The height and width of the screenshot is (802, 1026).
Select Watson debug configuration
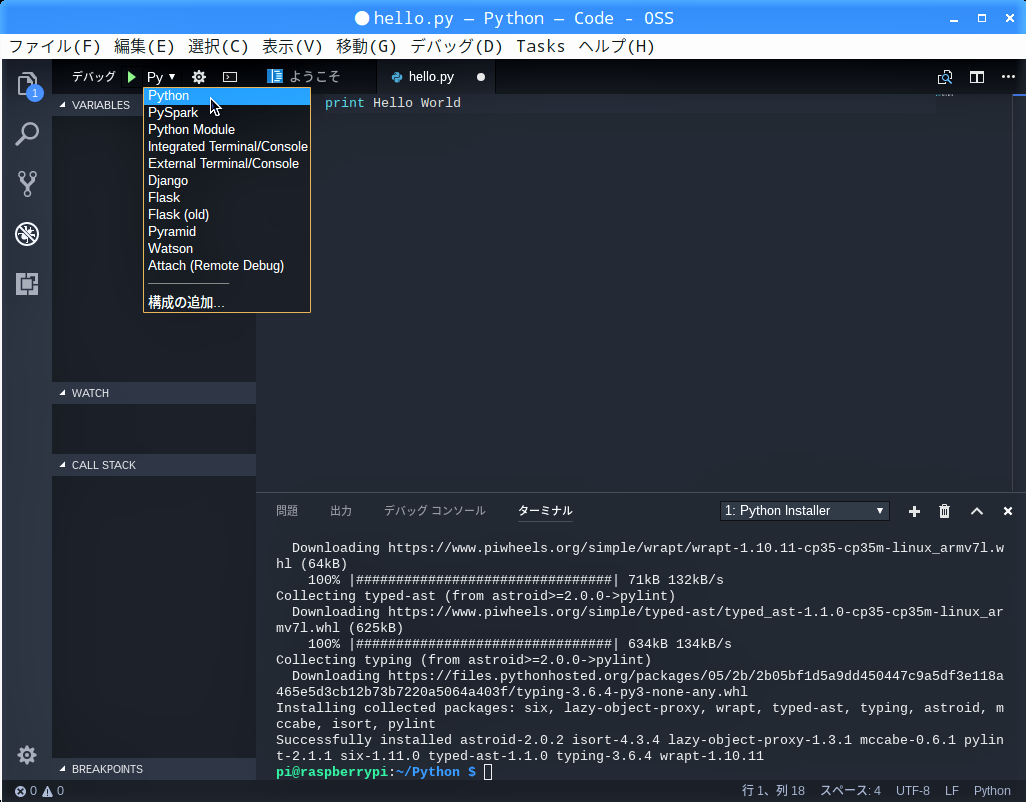coord(226,249)
